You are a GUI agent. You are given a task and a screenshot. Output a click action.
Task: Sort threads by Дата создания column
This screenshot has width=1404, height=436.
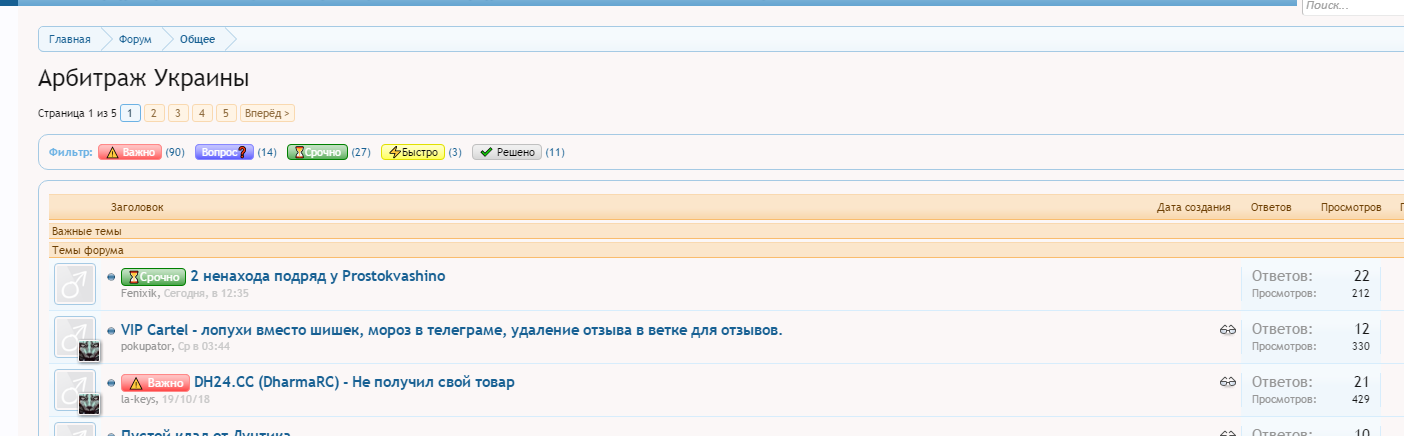[x=1193, y=207]
